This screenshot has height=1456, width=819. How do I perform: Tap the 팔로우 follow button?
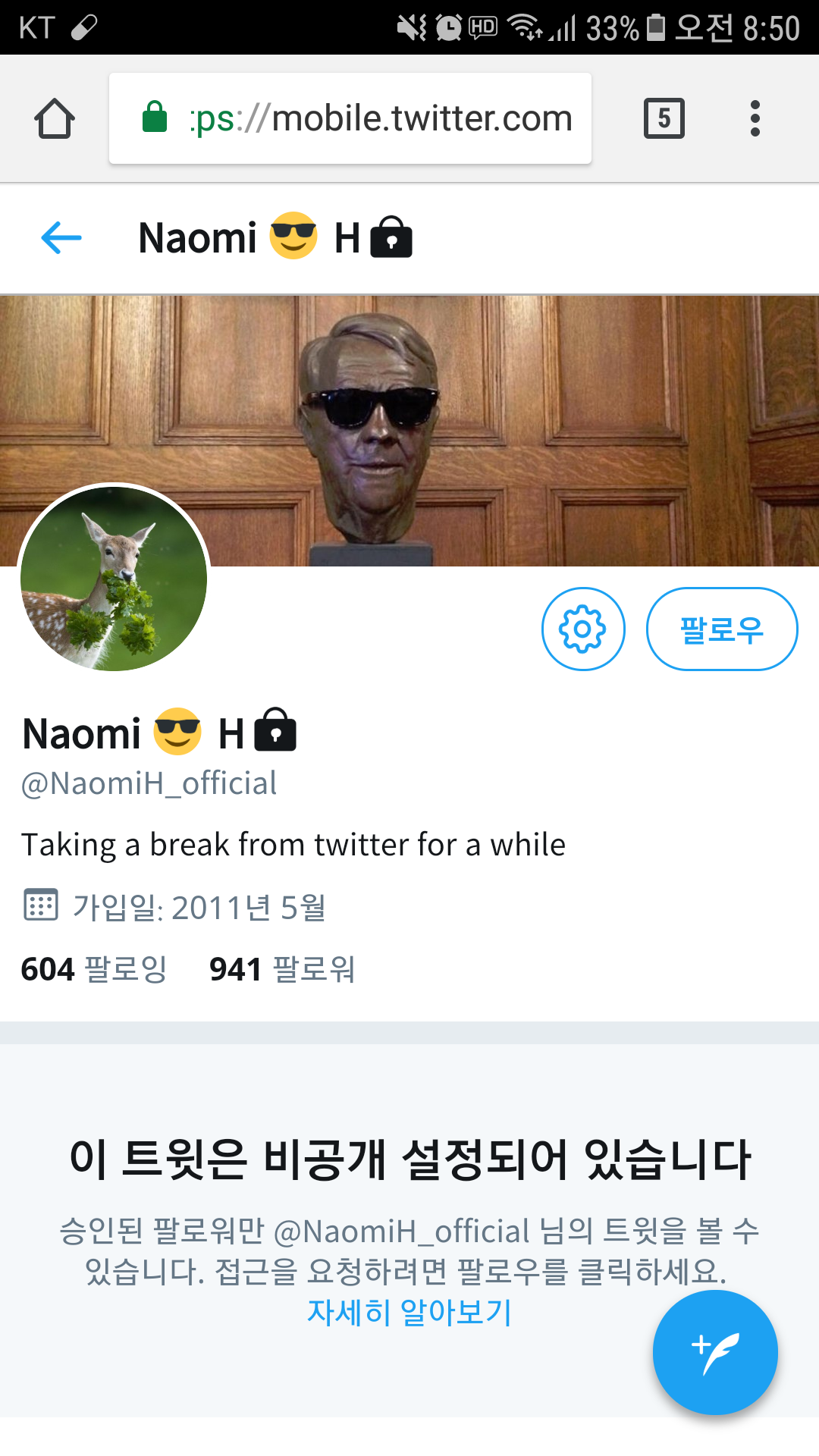click(x=722, y=629)
